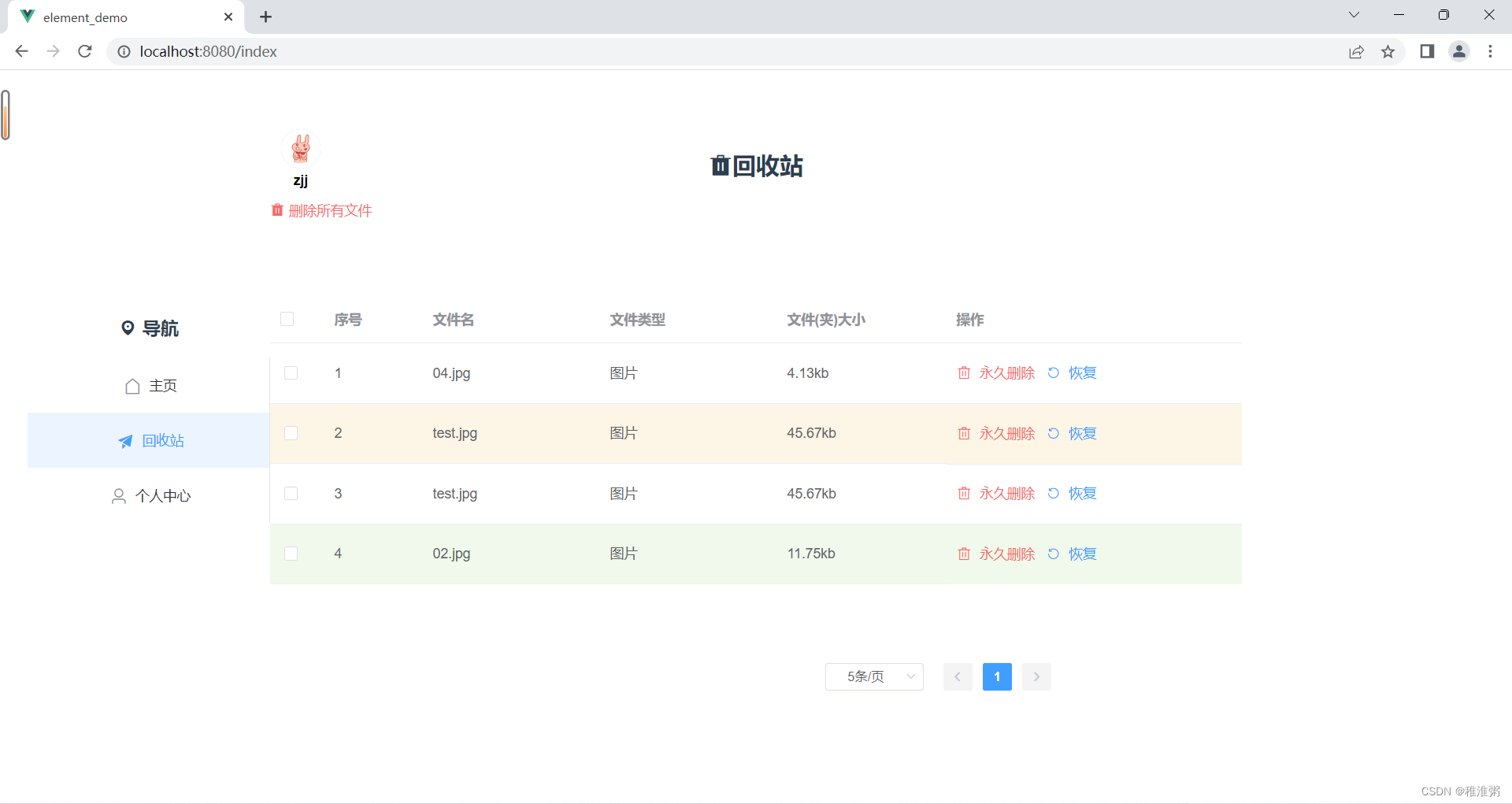Click the restore icon in the 02.jpg row
1512x804 pixels.
pyautogui.click(x=1053, y=554)
